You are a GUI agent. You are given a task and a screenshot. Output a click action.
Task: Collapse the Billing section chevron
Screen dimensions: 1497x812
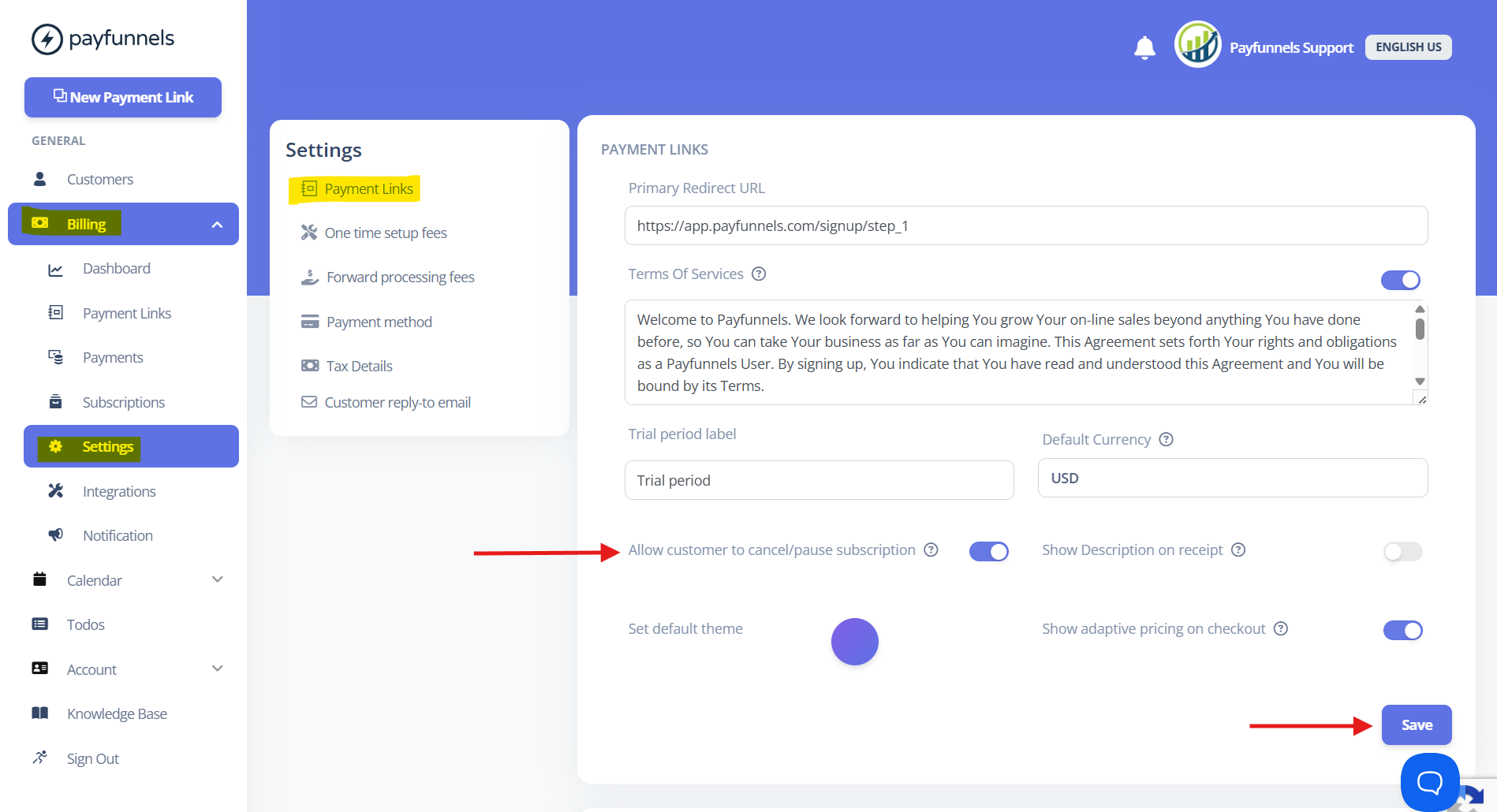coord(218,225)
